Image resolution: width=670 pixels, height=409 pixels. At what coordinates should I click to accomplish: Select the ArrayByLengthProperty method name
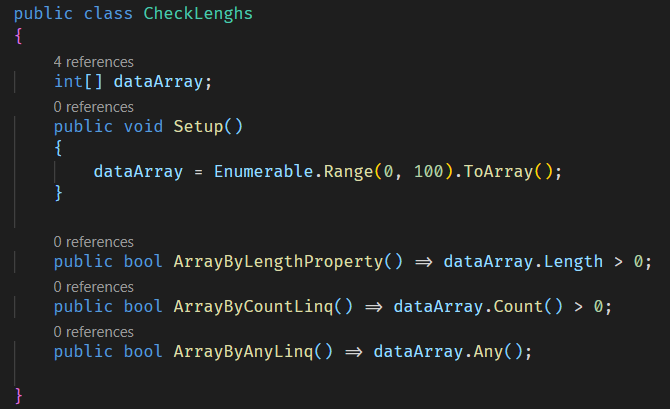pos(278,262)
